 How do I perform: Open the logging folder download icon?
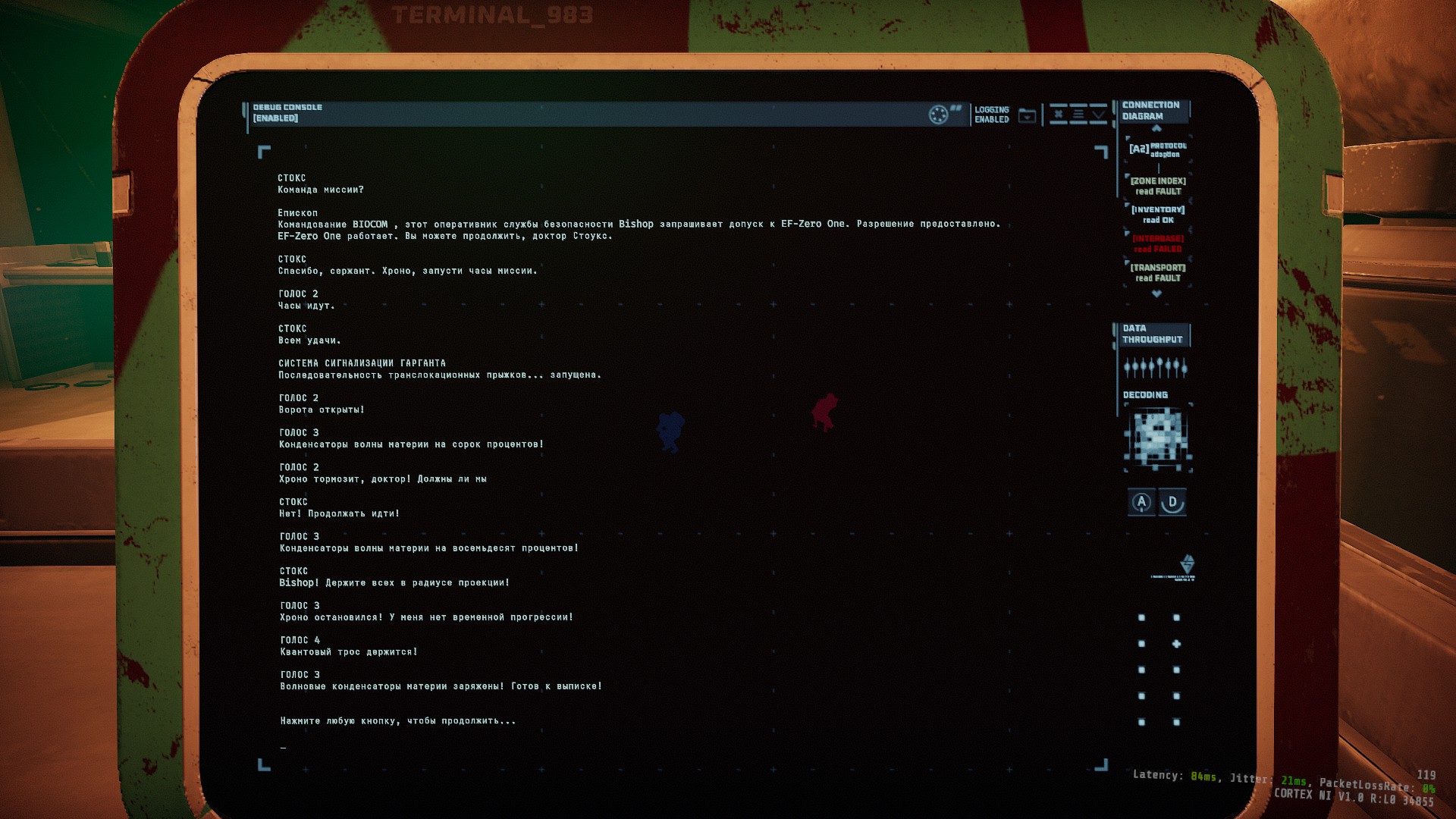coord(1027,115)
